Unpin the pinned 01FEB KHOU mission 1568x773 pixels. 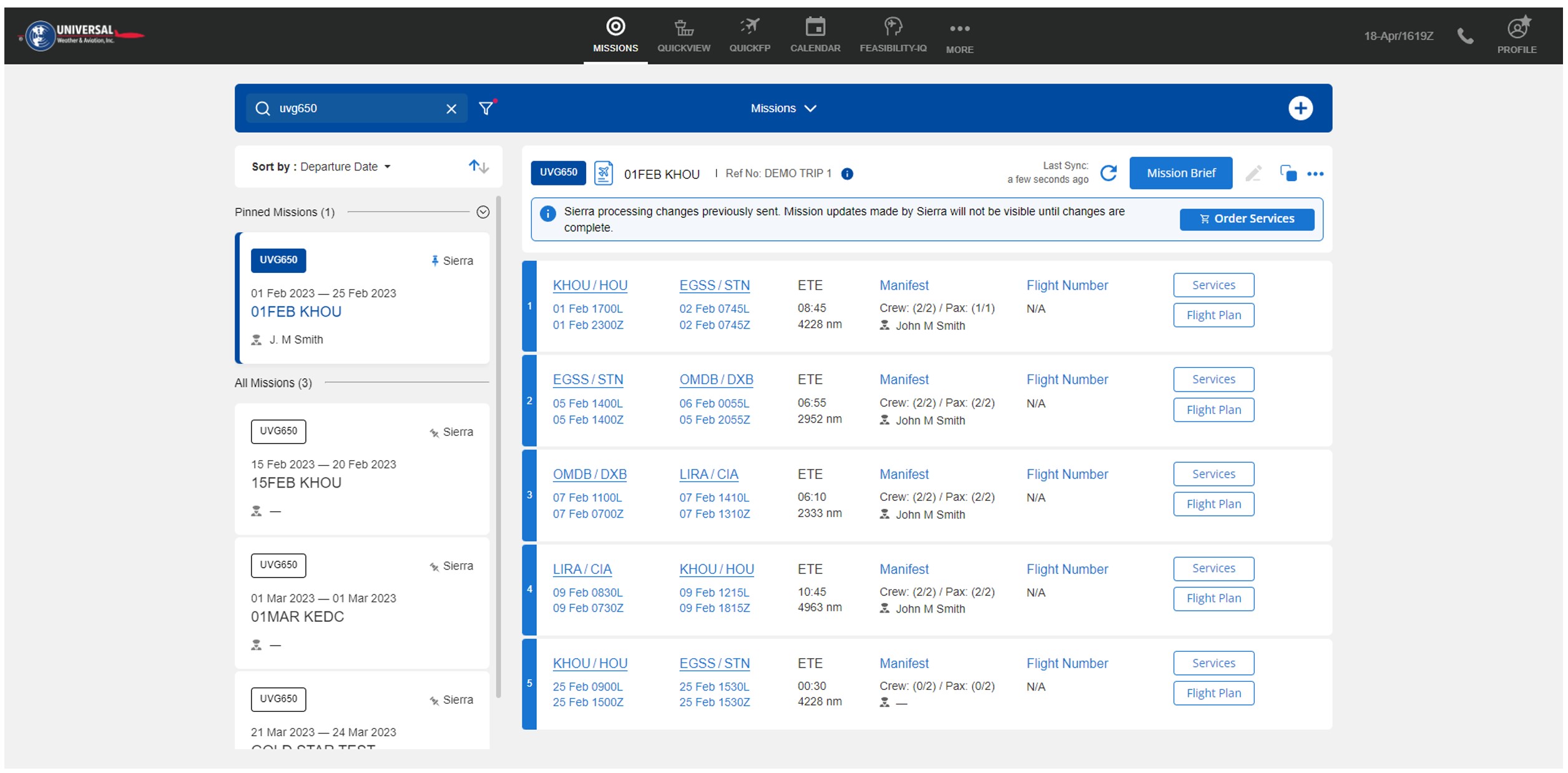[435, 261]
